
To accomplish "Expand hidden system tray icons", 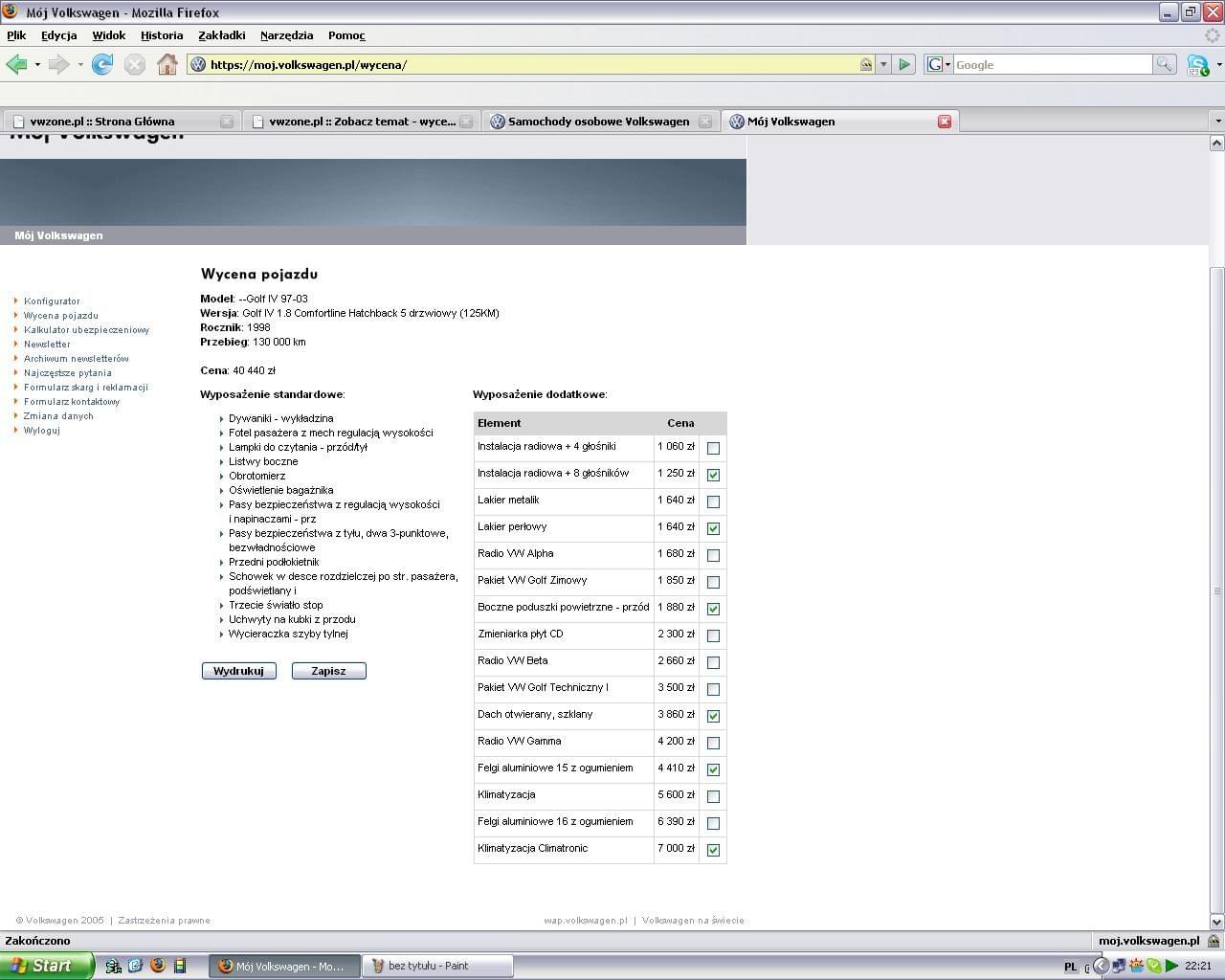I will click(x=1101, y=966).
